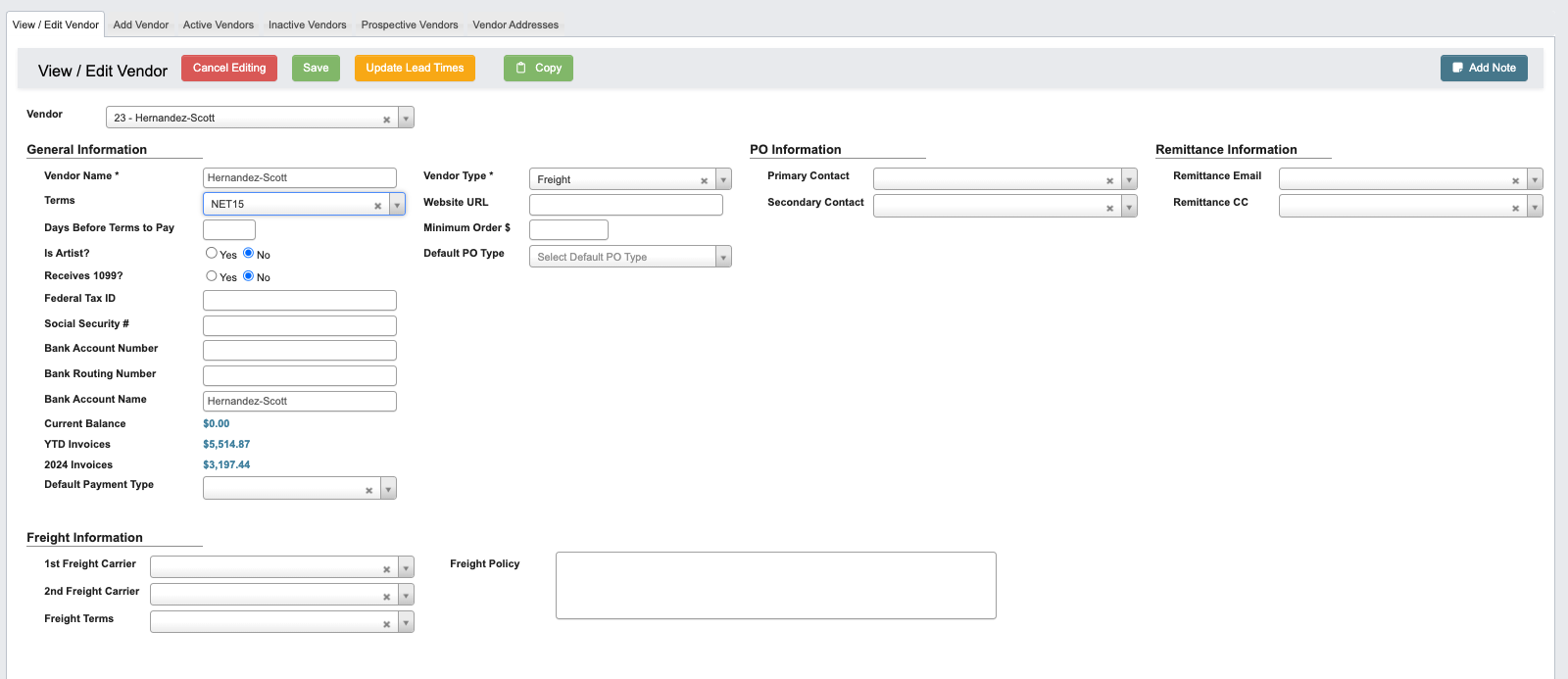Image resolution: width=1568 pixels, height=679 pixels.
Task: Clear the Default Payment Type selection
Action: pos(368,491)
